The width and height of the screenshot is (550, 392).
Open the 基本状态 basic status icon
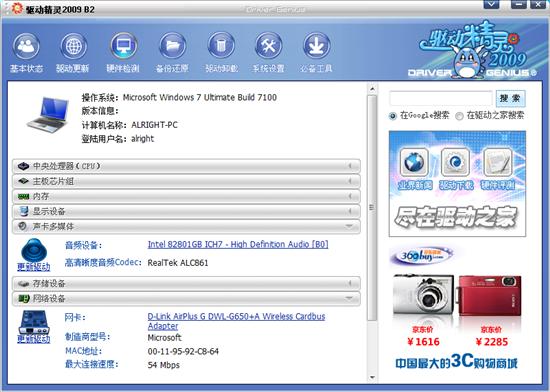tap(26, 46)
